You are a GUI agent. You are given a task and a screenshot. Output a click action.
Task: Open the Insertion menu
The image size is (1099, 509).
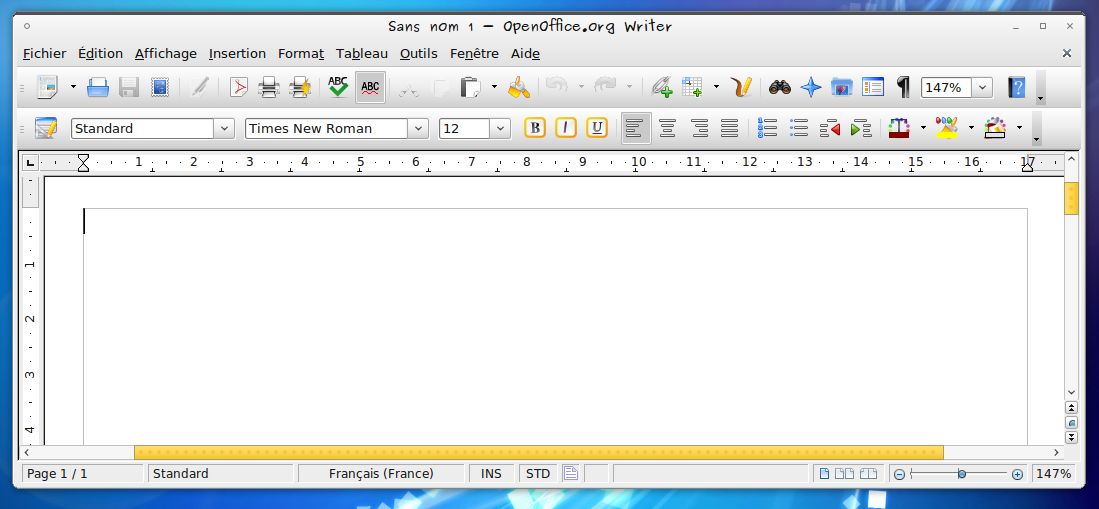coord(238,53)
